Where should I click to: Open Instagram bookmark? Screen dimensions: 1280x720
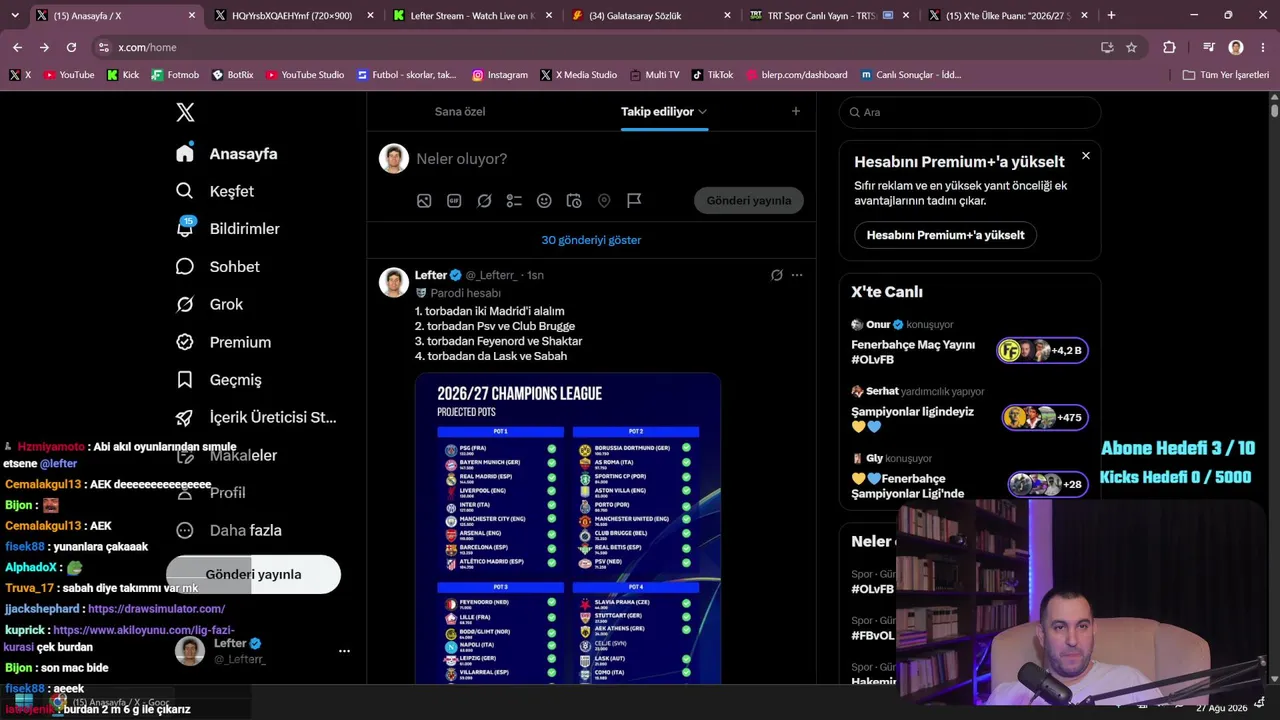pos(499,75)
